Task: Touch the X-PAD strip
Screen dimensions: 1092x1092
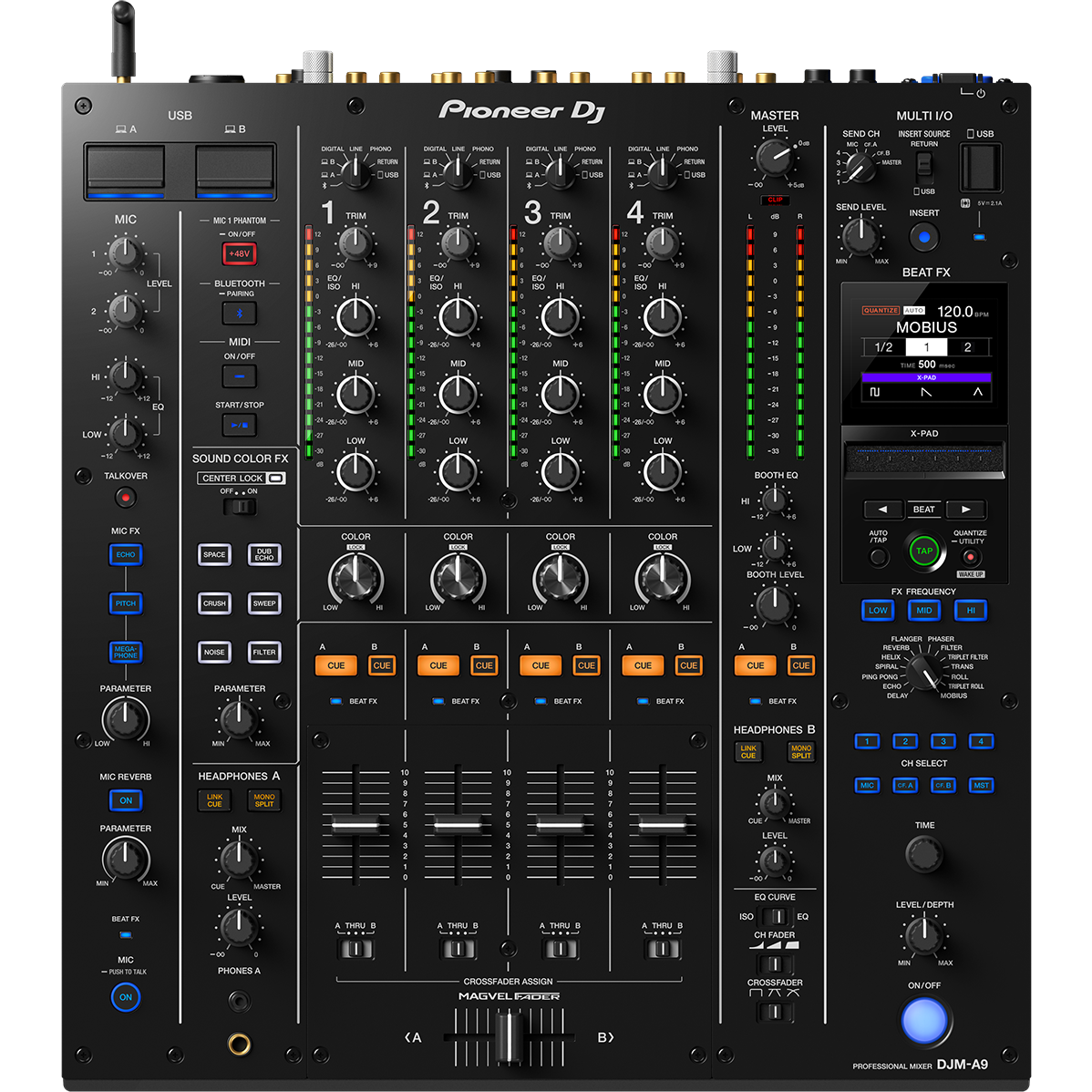Action: [924, 458]
